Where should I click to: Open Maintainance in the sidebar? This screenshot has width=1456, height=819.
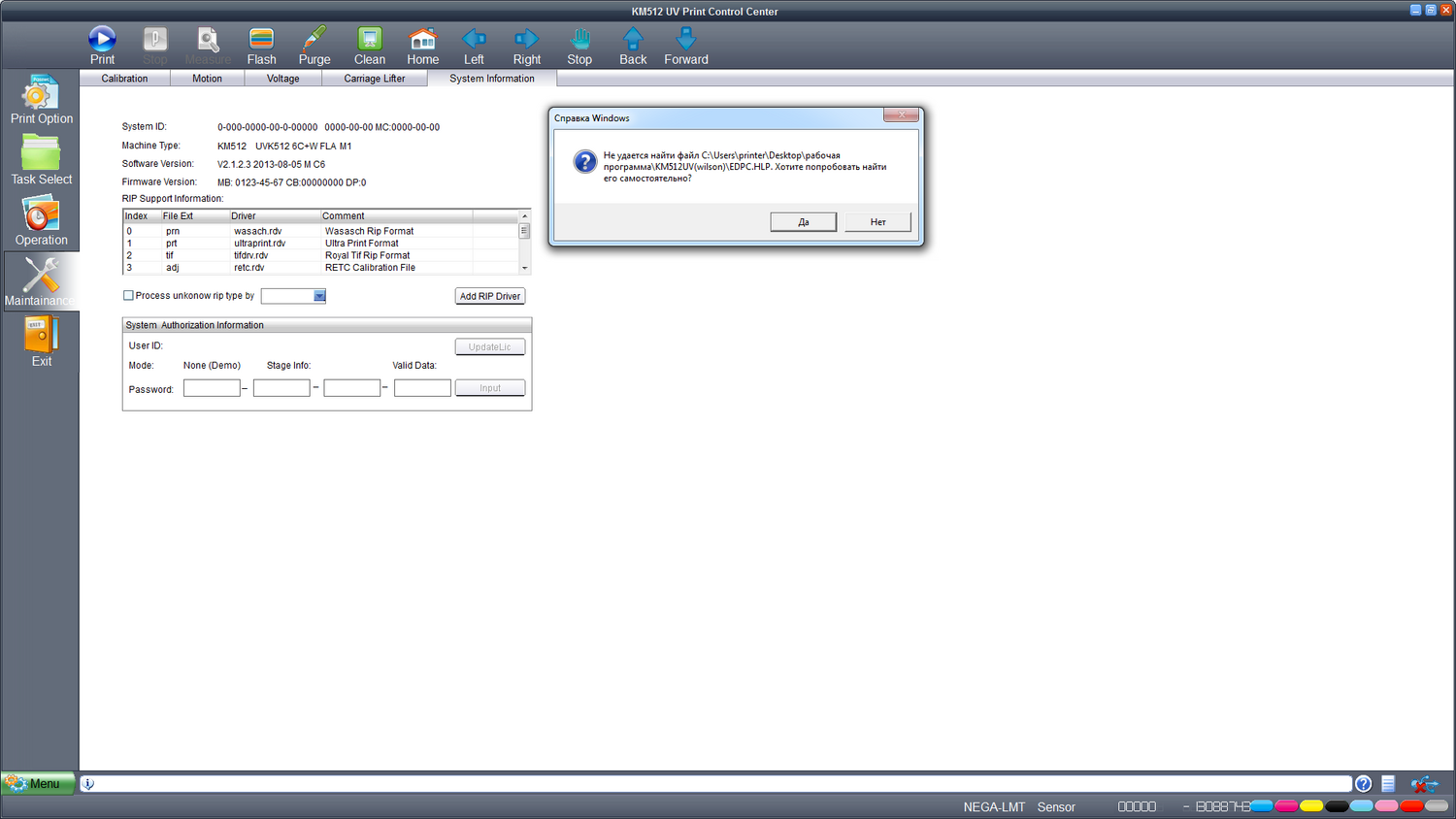(41, 281)
